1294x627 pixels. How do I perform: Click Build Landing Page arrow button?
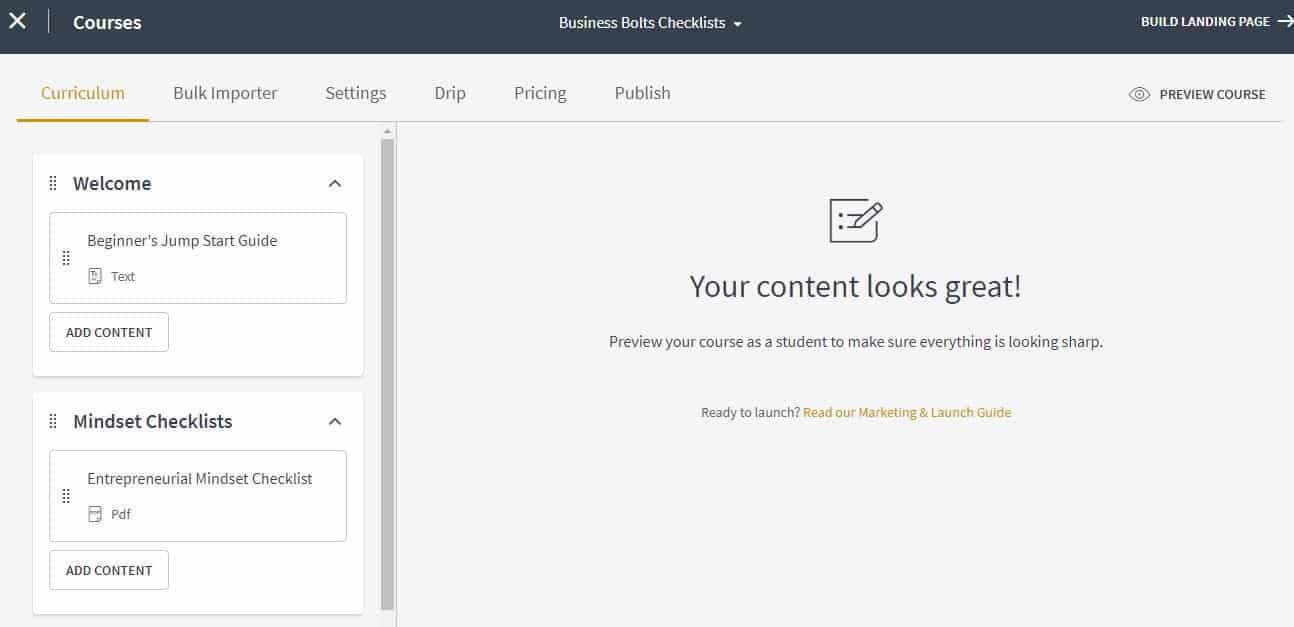[x=1216, y=21]
